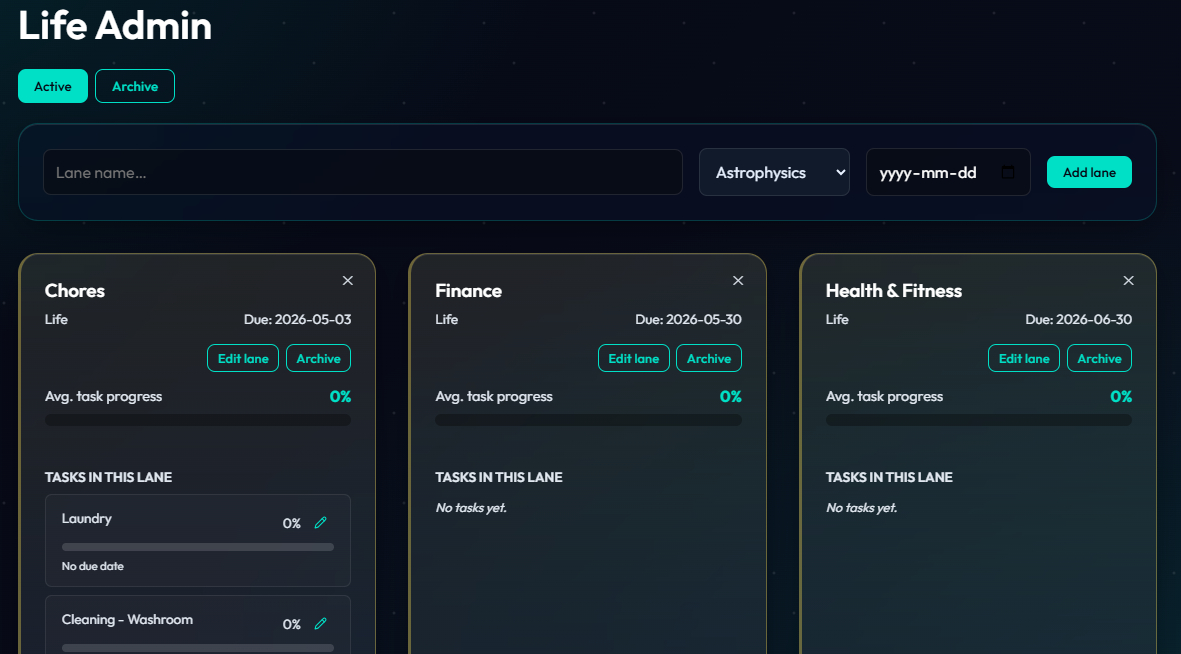Close the Finance lane with X icon
This screenshot has width=1181, height=654.
pos(738,280)
